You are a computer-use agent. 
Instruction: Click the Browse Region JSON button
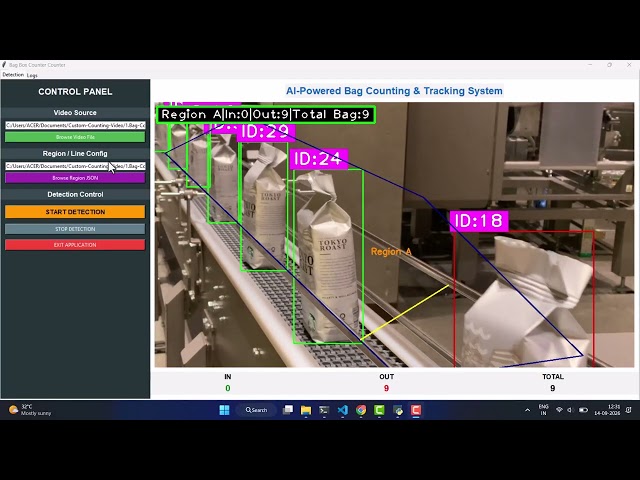(75, 178)
